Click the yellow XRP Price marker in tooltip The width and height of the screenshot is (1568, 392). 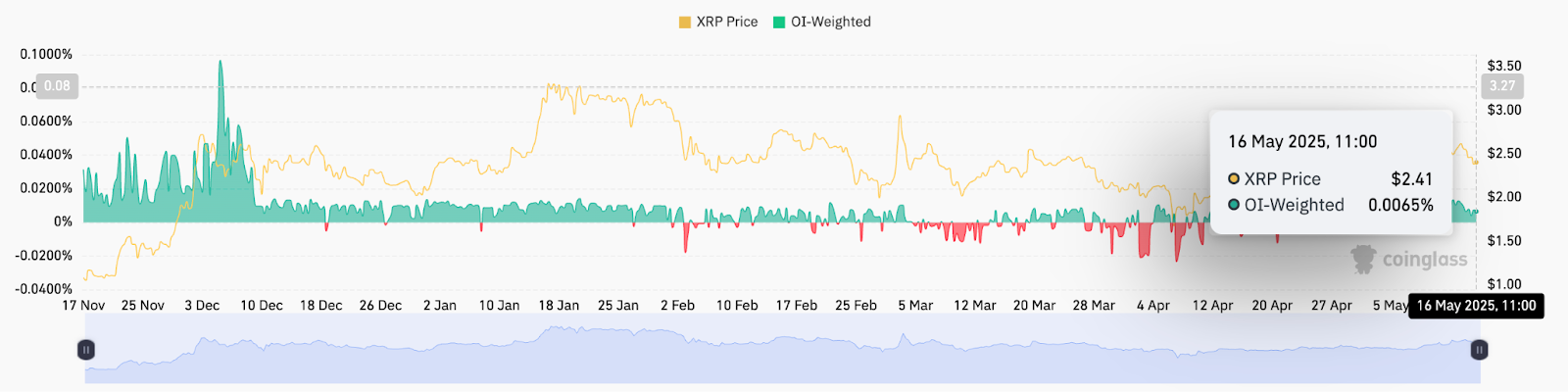click(1234, 178)
